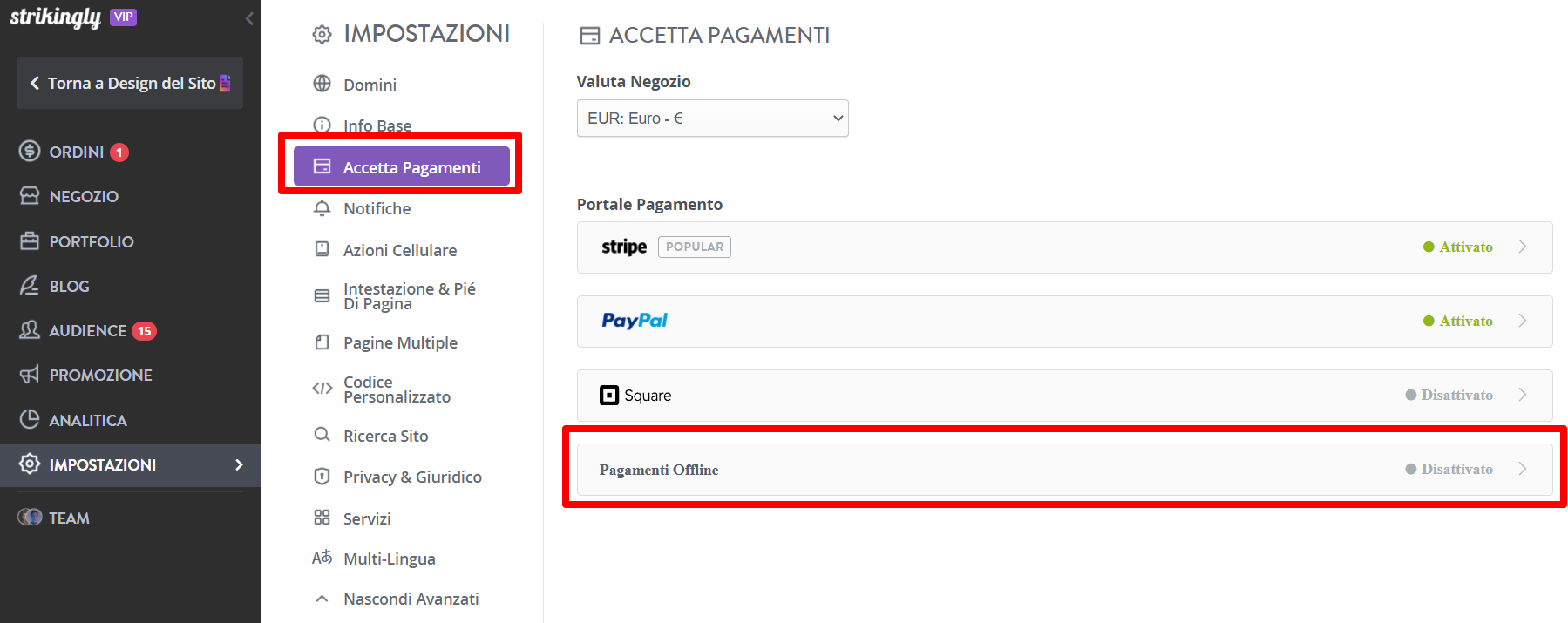Screen dimensions: 1568x623
Task: Open the Negozio store icon
Action: click(x=30, y=195)
